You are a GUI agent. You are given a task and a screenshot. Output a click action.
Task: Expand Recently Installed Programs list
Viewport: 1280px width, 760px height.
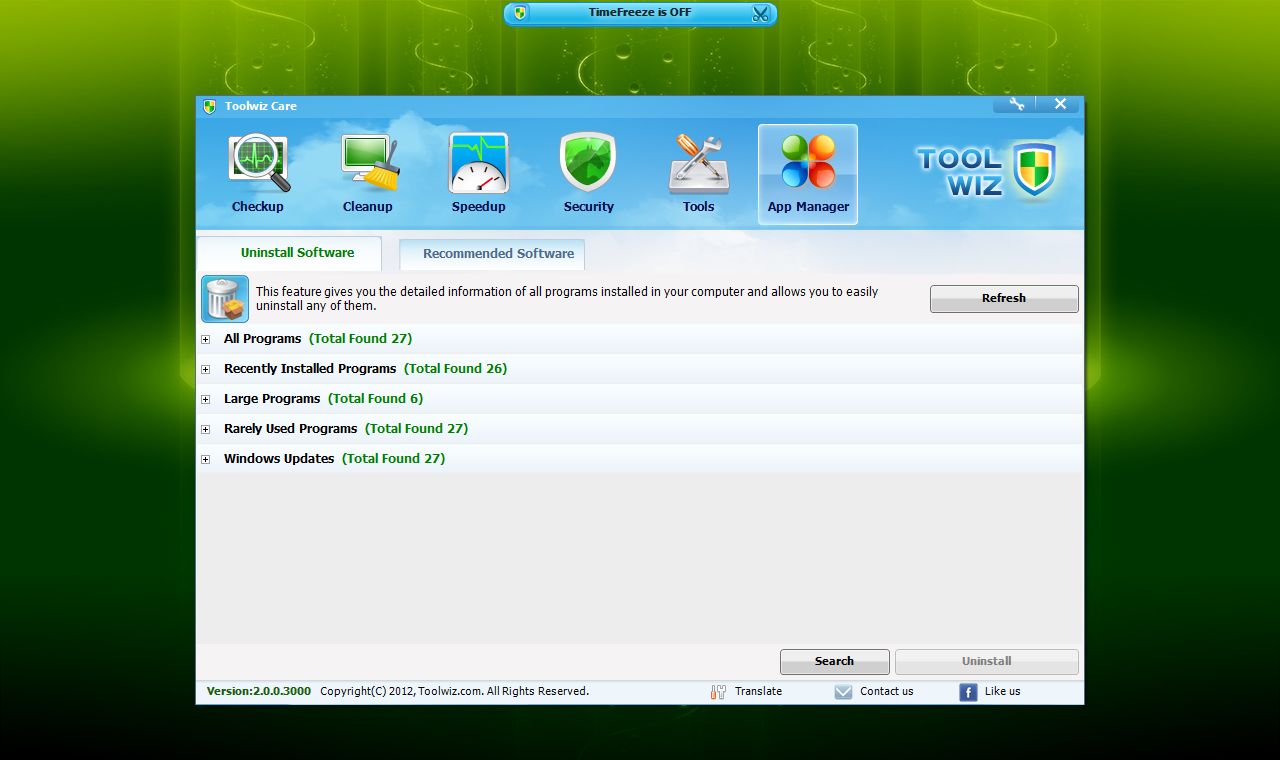(206, 369)
